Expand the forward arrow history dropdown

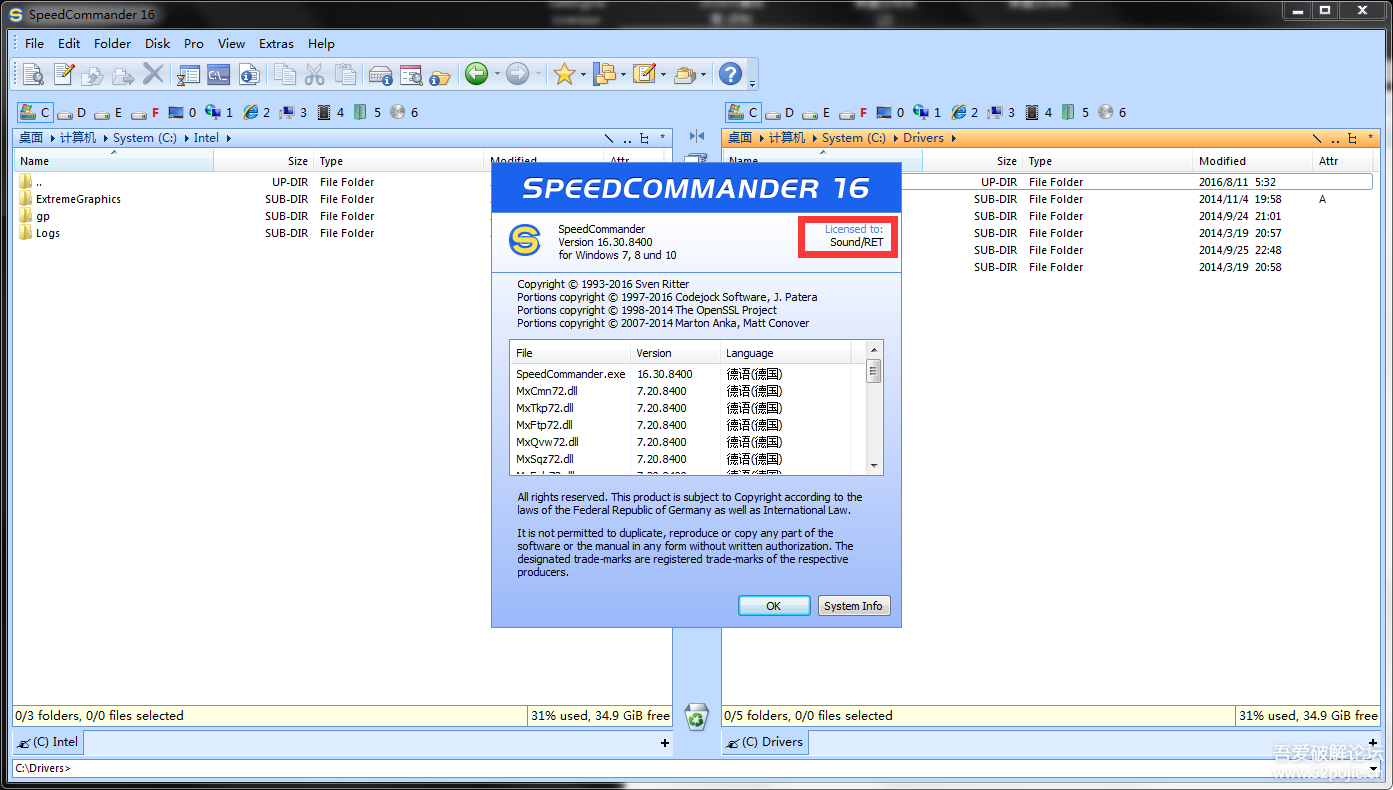coord(538,74)
